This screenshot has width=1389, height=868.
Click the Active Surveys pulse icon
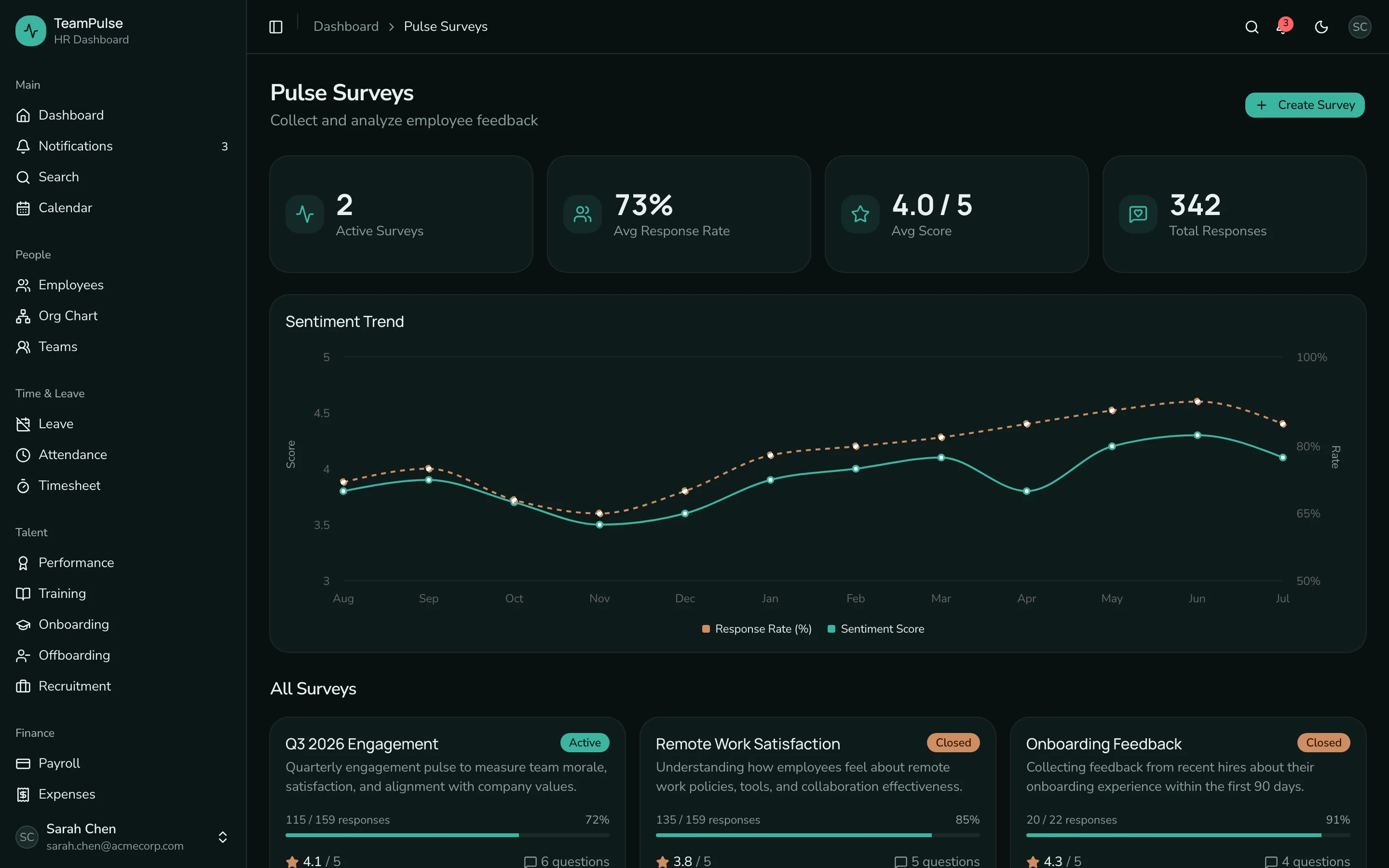305,214
